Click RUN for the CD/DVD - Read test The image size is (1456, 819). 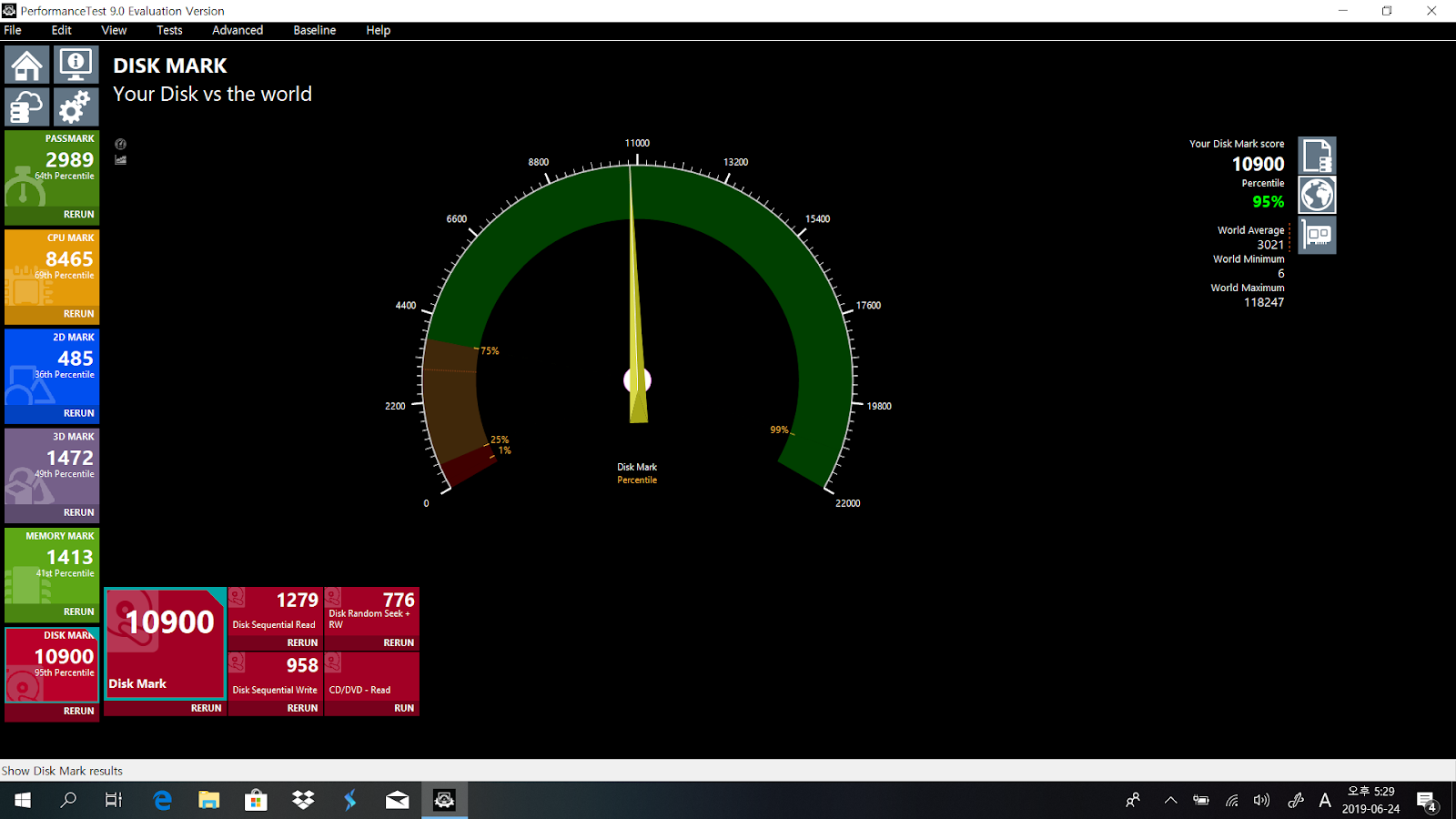(x=404, y=708)
